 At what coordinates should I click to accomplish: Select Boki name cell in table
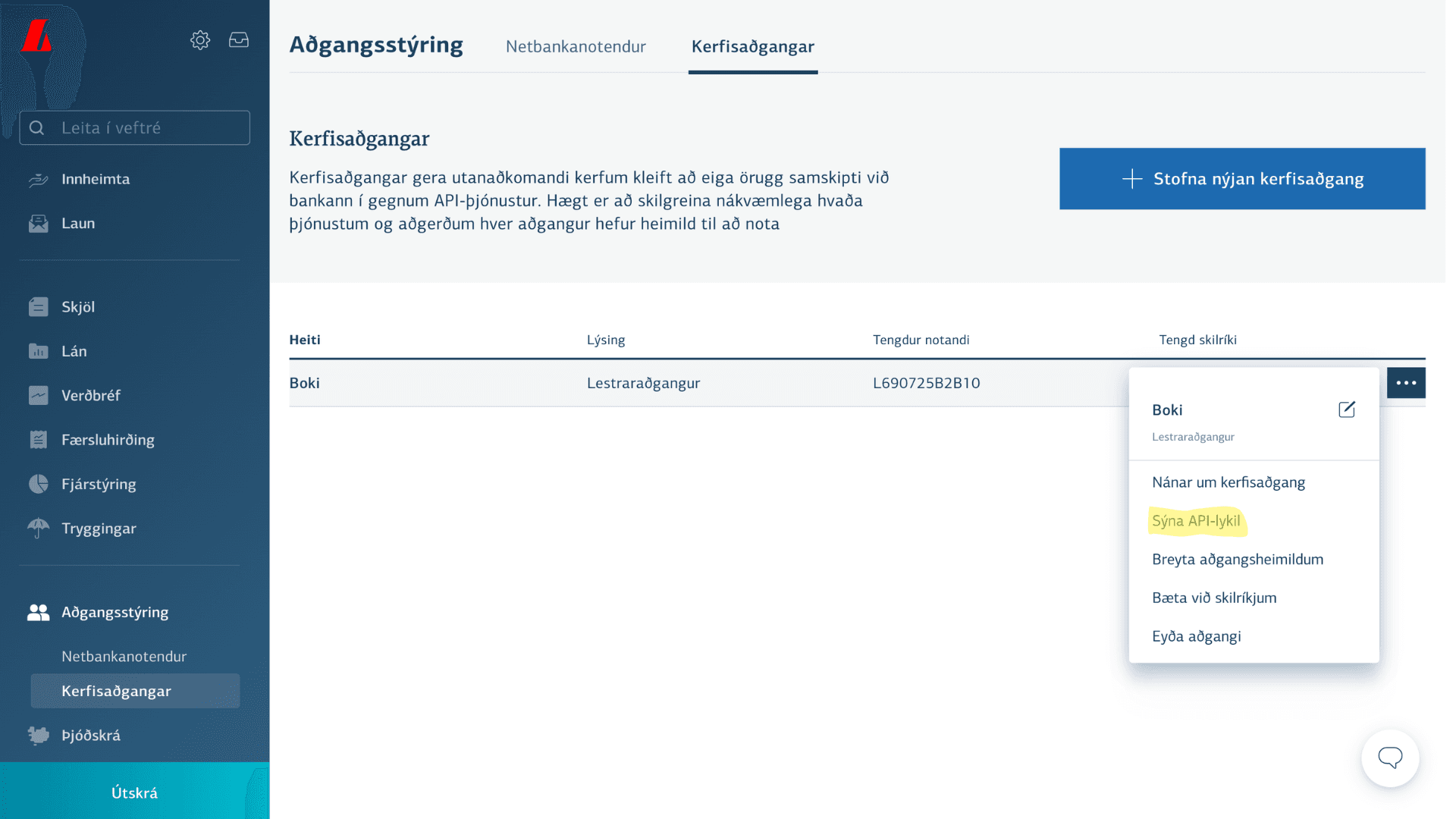pyautogui.click(x=304, y=383)
